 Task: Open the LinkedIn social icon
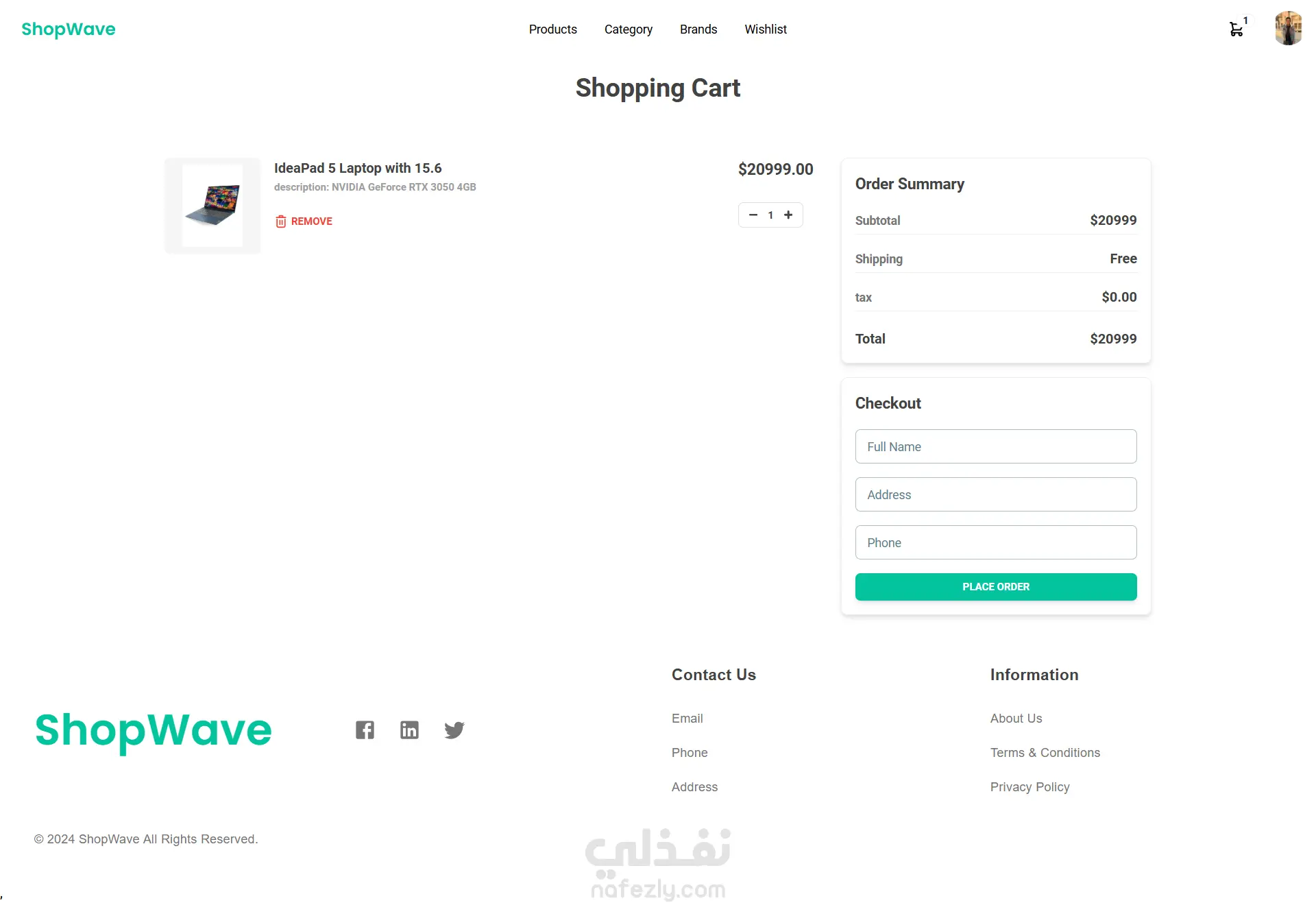[409, 730]
